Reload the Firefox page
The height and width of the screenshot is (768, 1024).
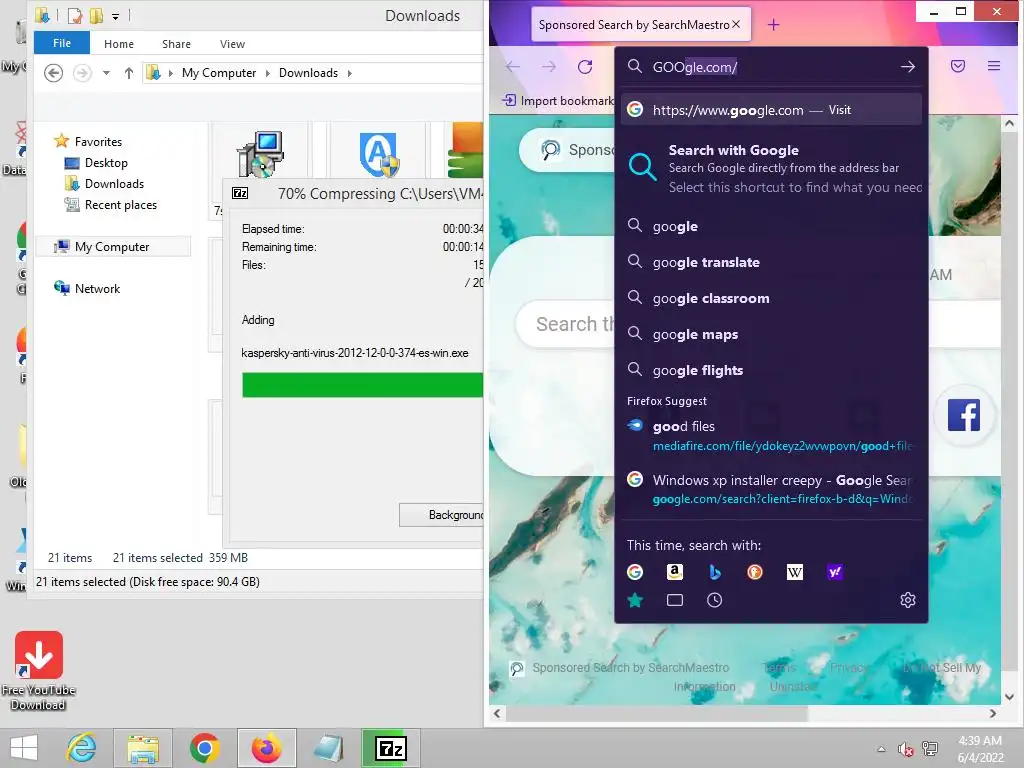[x=585, y=67]
